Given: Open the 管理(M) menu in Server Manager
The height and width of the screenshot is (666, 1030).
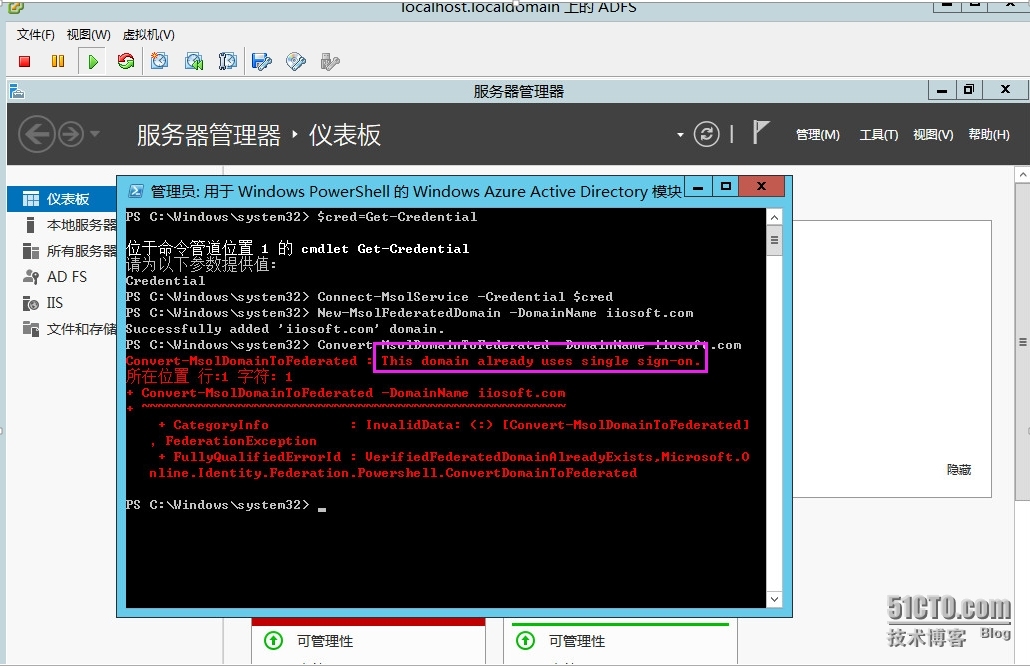Looking at the screenshot, I should [818, 135].
